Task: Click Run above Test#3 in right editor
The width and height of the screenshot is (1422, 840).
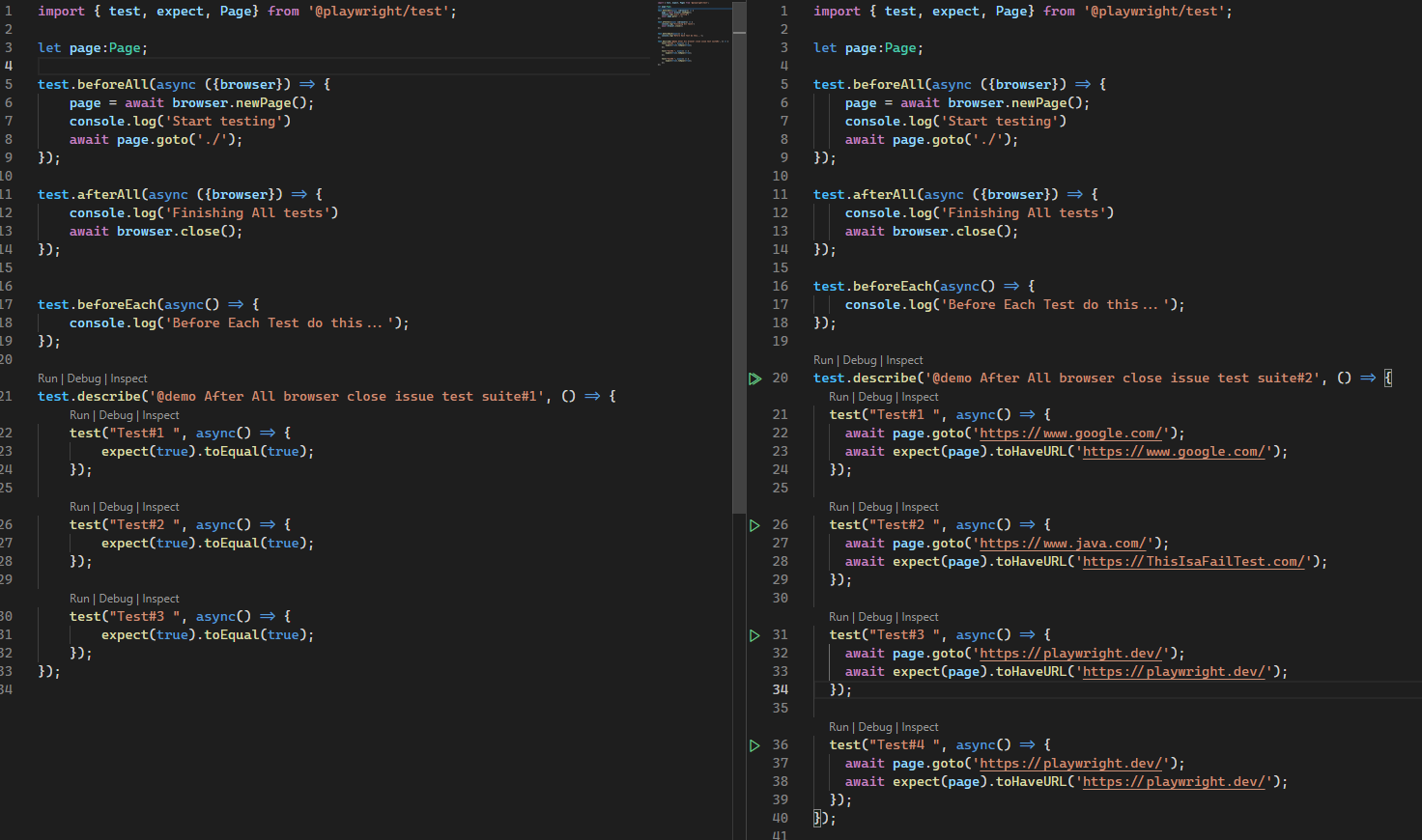Action: [839, 617]
